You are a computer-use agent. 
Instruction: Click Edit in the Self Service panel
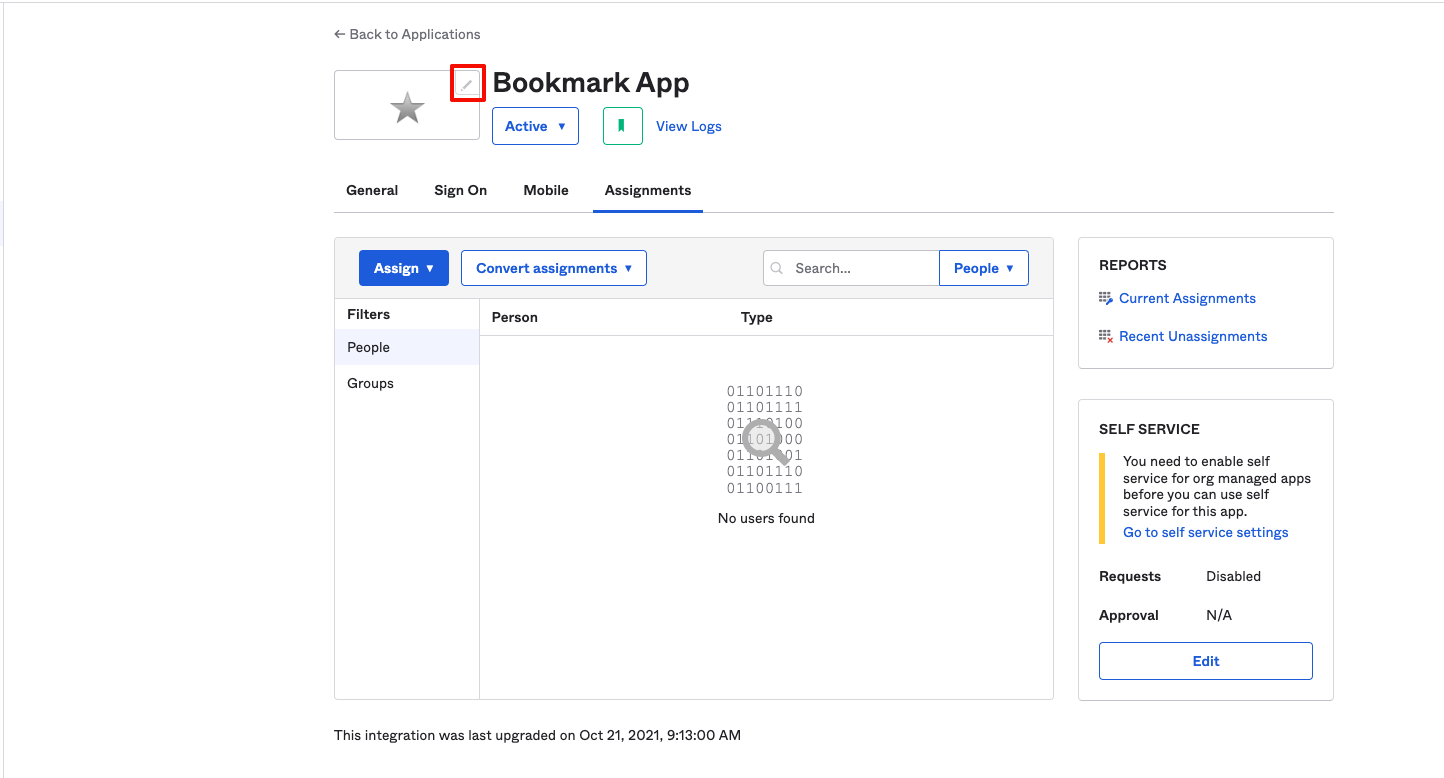1205,661
